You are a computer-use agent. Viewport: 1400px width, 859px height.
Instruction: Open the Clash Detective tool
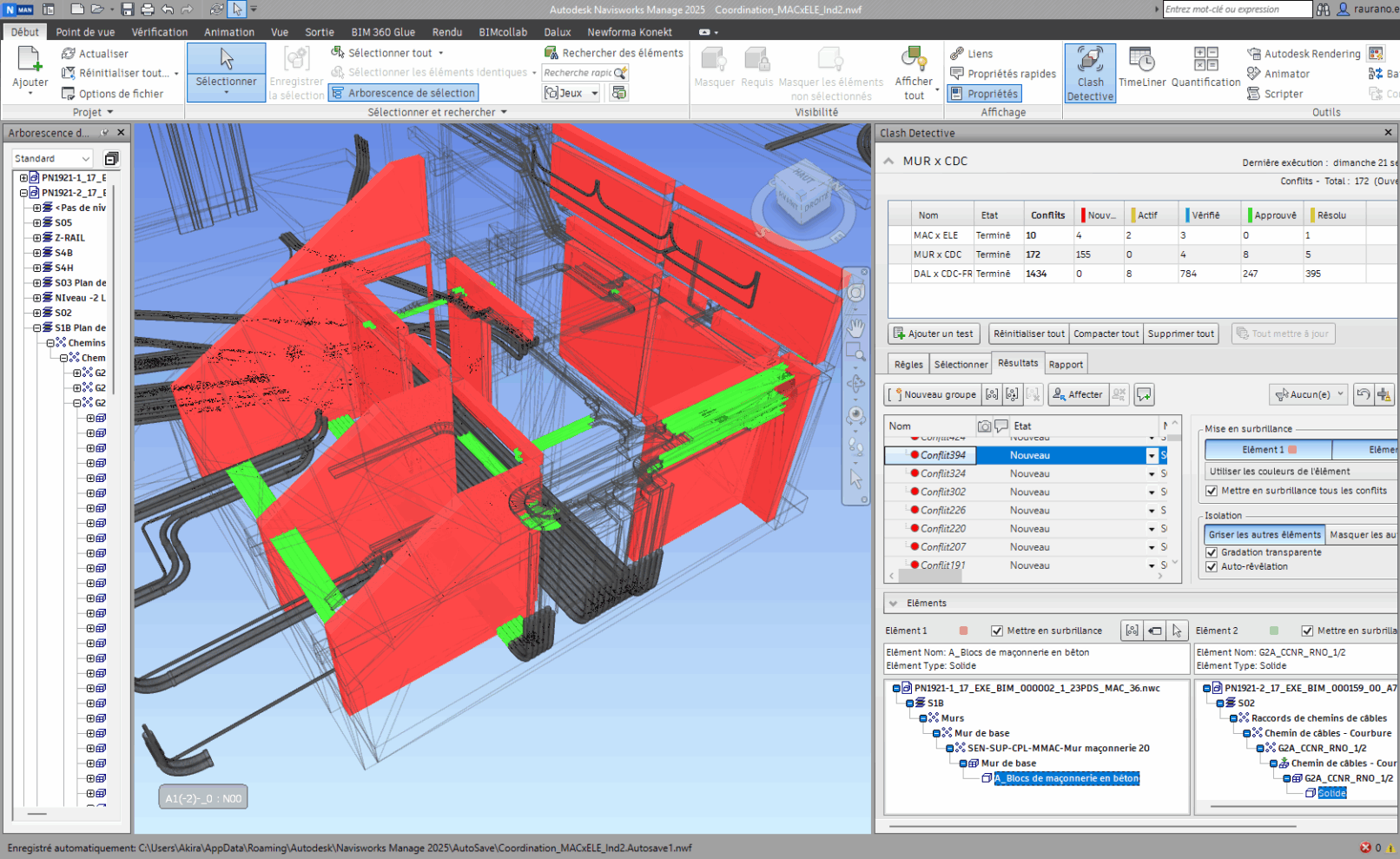click(x=1090, y=73)
